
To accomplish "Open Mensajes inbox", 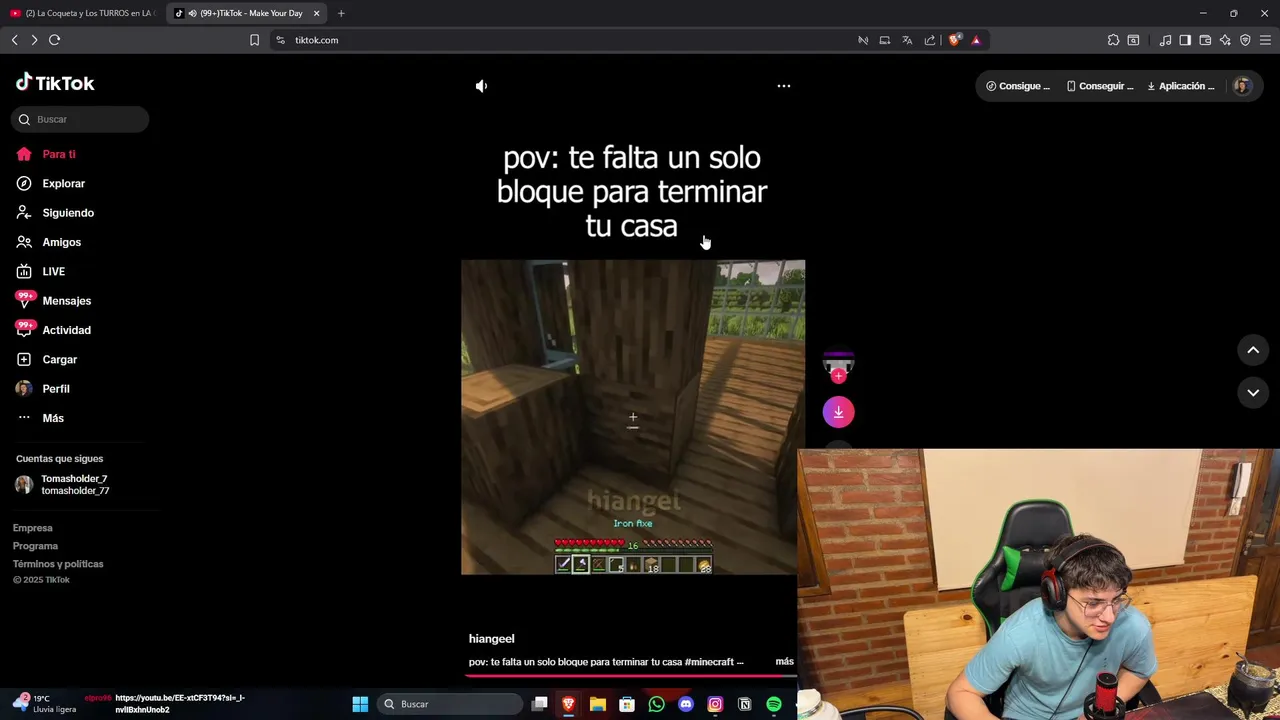I will [66, 301].
